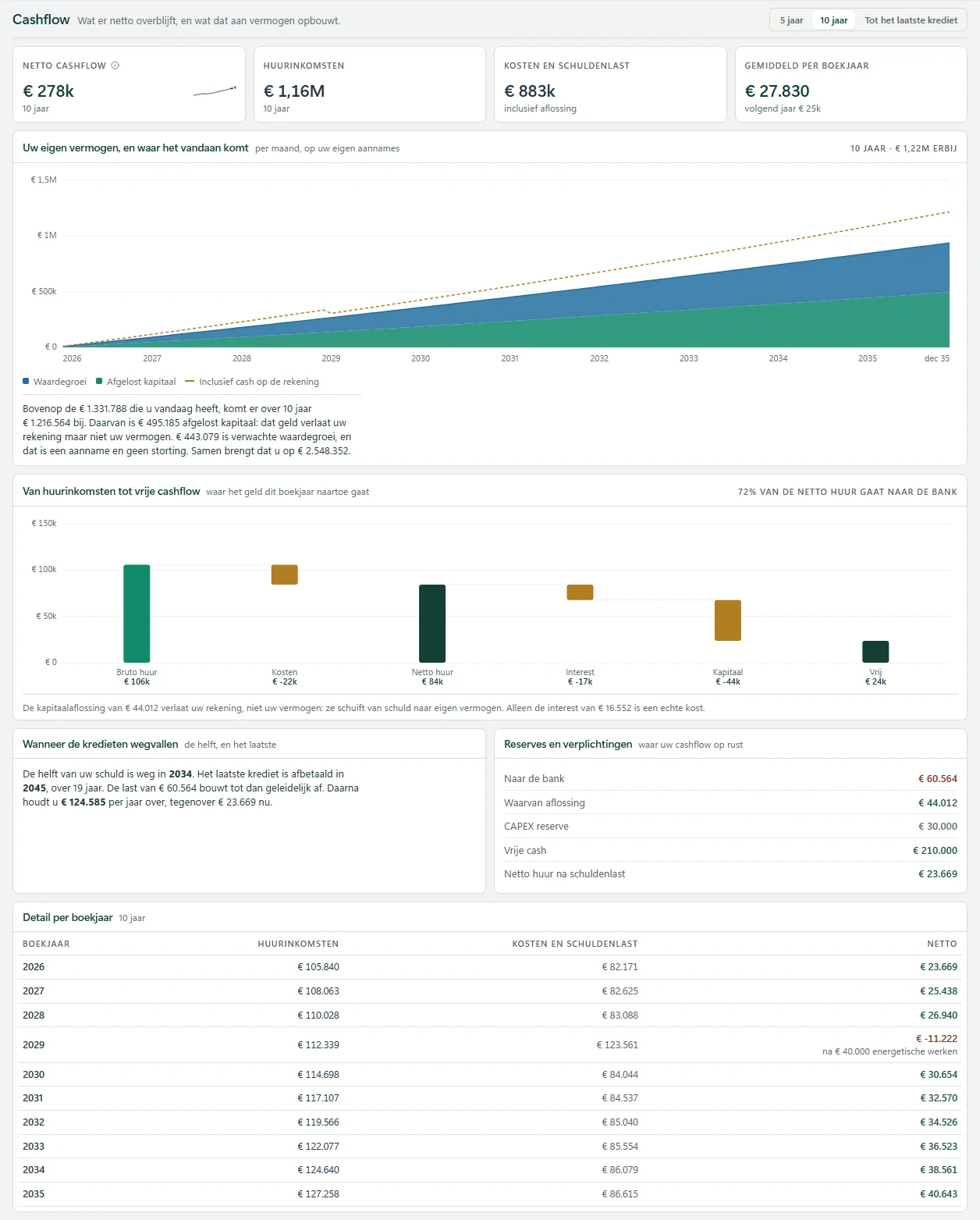Switch to the 5 jaar view
This screenshot has width=980, height=1220.
pos(791,20)
